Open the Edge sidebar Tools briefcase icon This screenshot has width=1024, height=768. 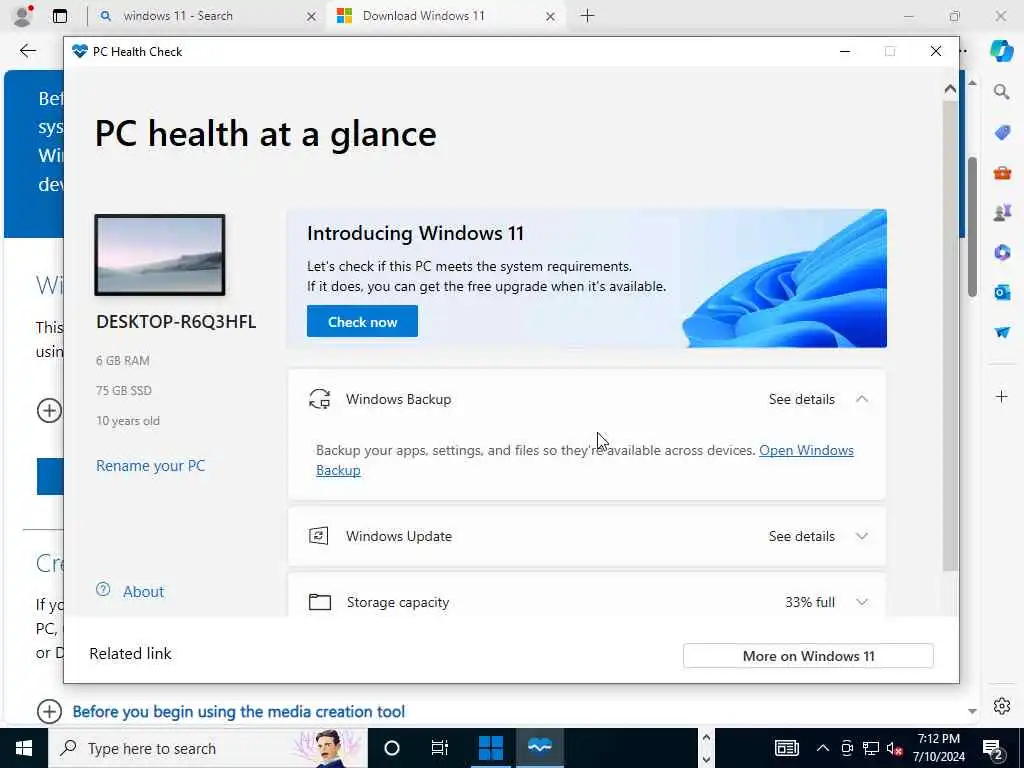[1002, 173]
